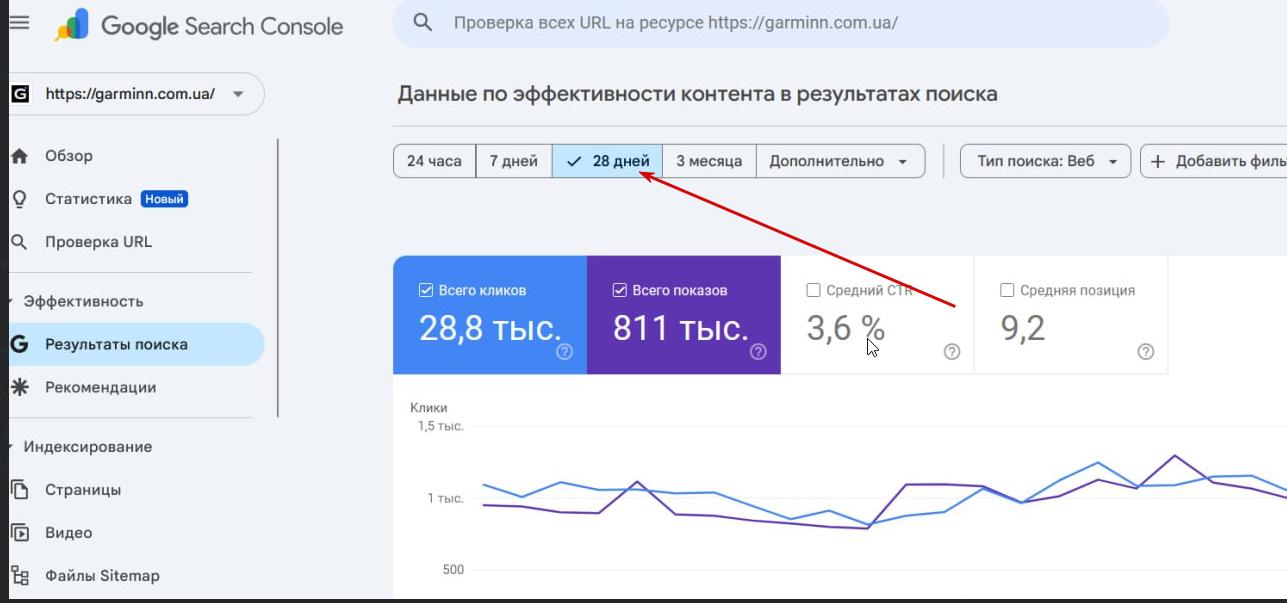Enable the Средняя позиция checkbox
Image resolution: width=1287 pixels, height=603 pixels.
[x=1007, y=291]
